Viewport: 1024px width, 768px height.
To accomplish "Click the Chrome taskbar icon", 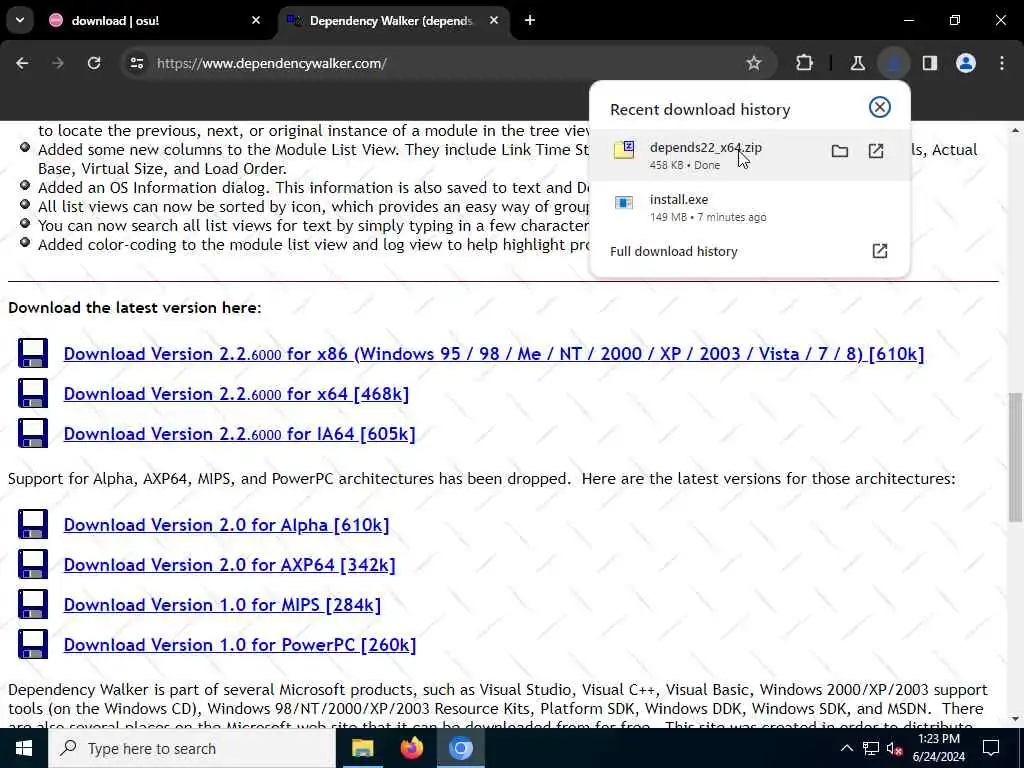I will click(460, 748).
